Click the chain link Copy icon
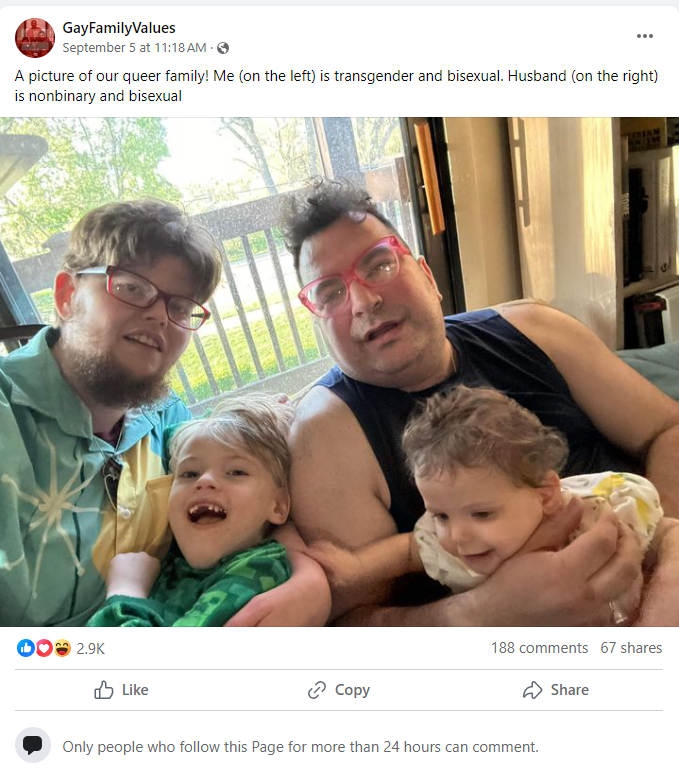This screenshot has width=679, height=777. point(317,690)
